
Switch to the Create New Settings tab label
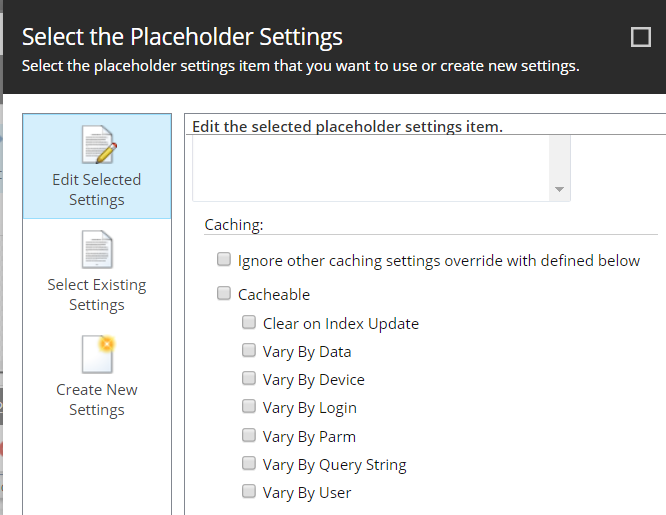coord(97,399)
